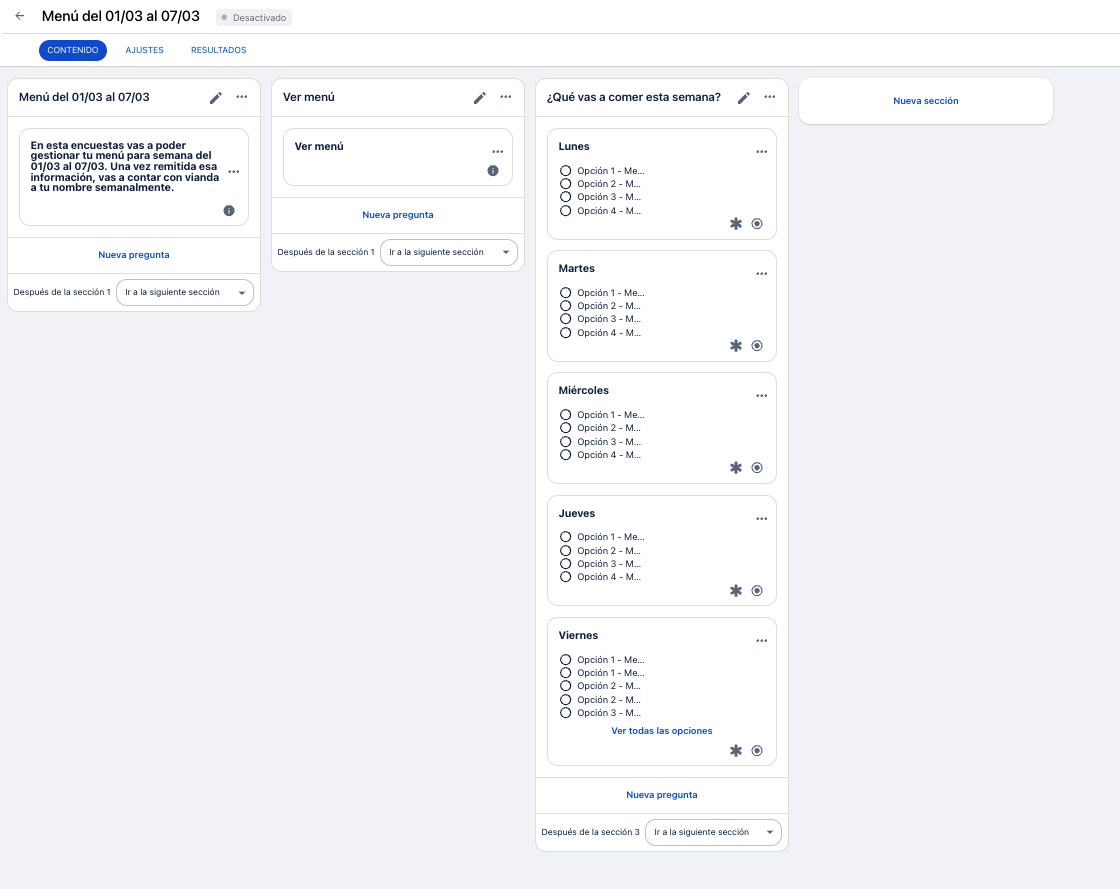Click the 'Desactivado' status badge

[x=254, y=18]
